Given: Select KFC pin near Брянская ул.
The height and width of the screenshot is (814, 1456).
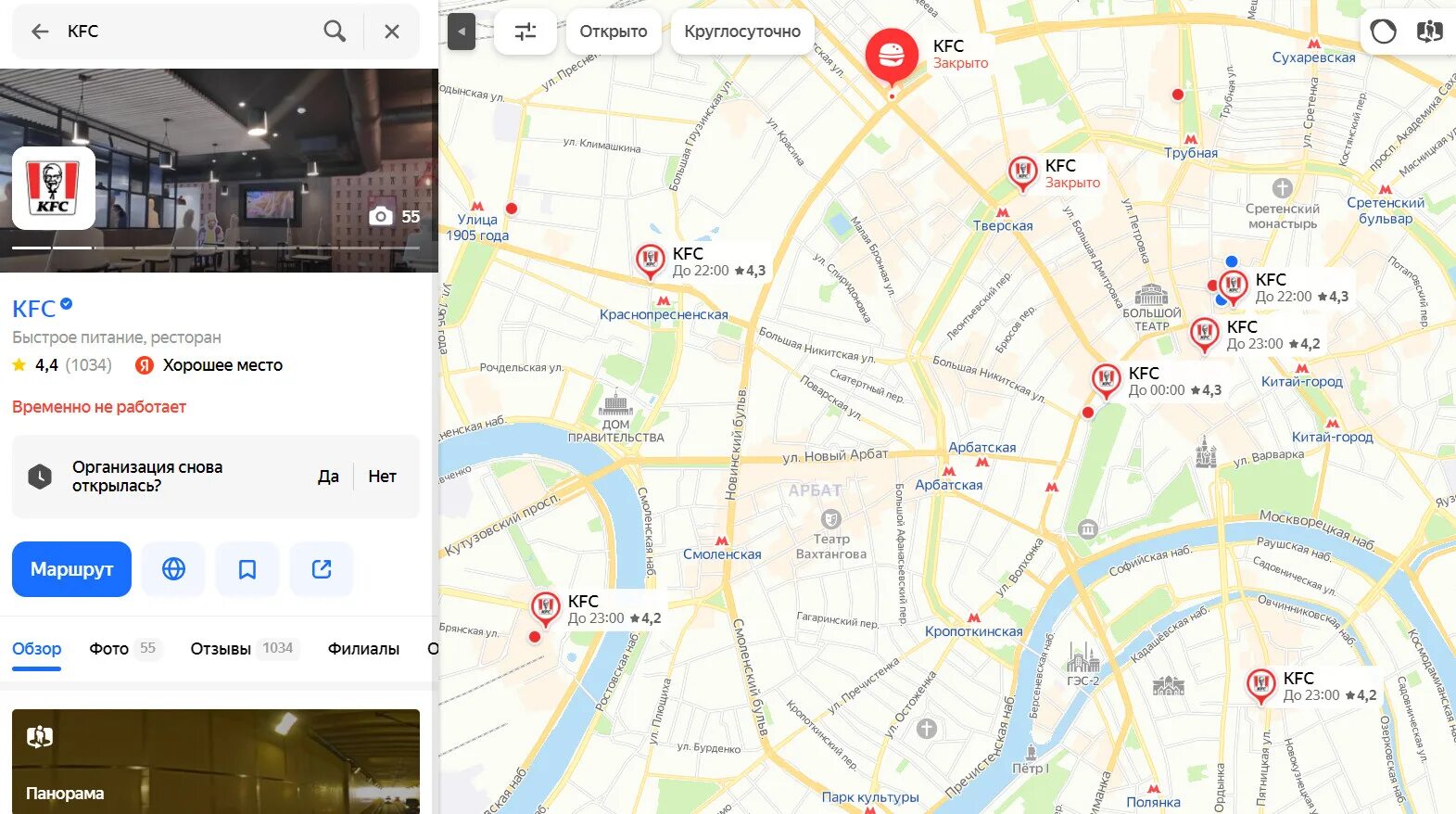Looking at the screenshot, I should [545, 608].
